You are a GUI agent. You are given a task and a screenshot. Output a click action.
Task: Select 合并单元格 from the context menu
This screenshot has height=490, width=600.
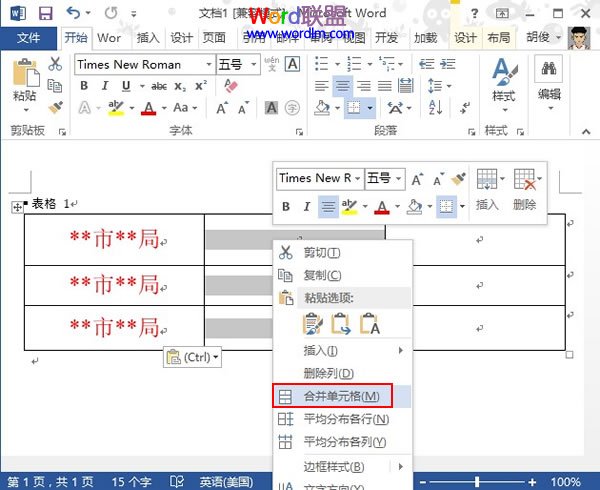click(341, 397)
